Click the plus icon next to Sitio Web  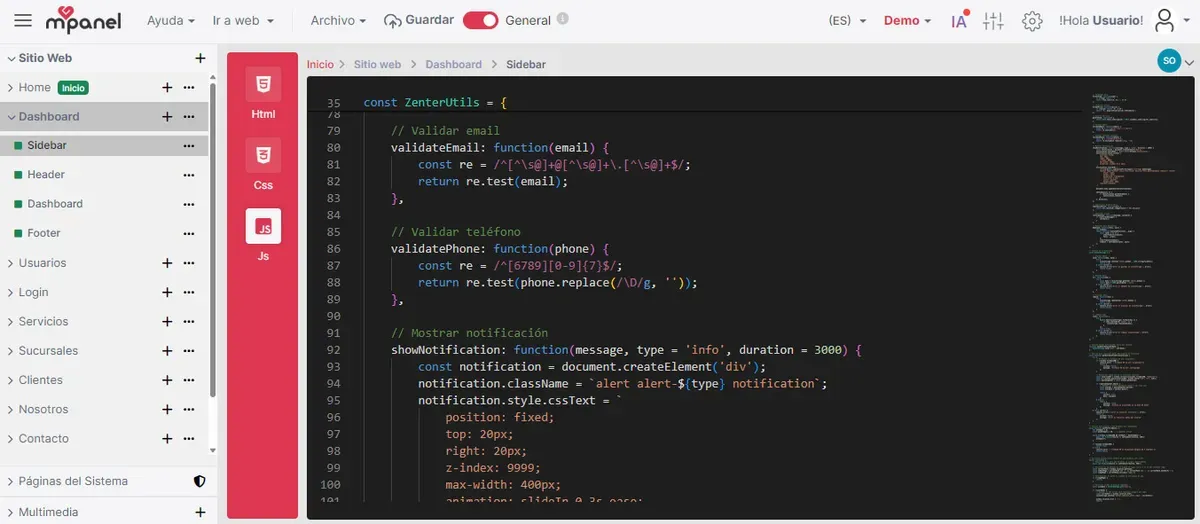[200, 58]
